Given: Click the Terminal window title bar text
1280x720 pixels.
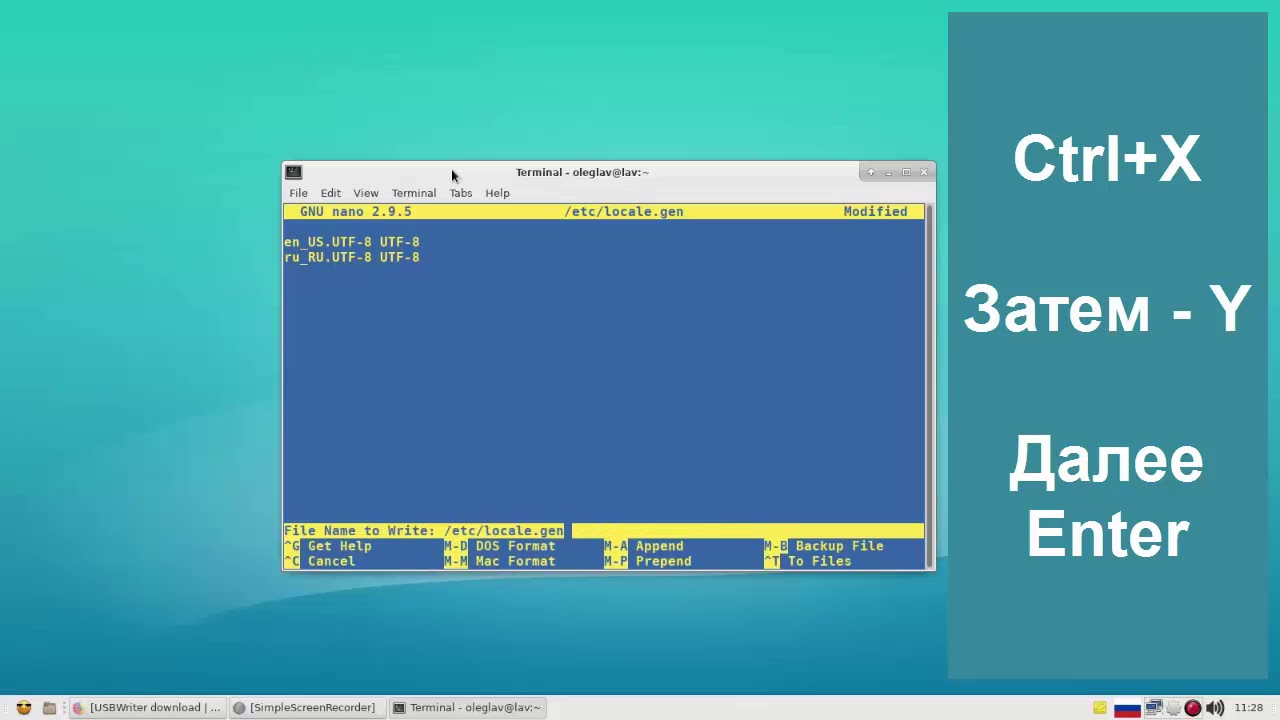Looking at the screenshot, I should coord(582,172).
